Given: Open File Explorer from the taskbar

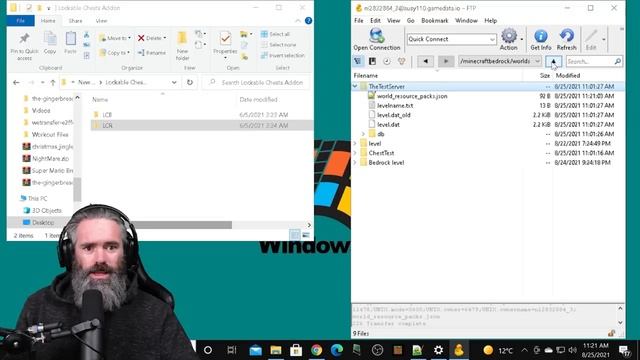Looking at the screenshot, I should [276, 350].
